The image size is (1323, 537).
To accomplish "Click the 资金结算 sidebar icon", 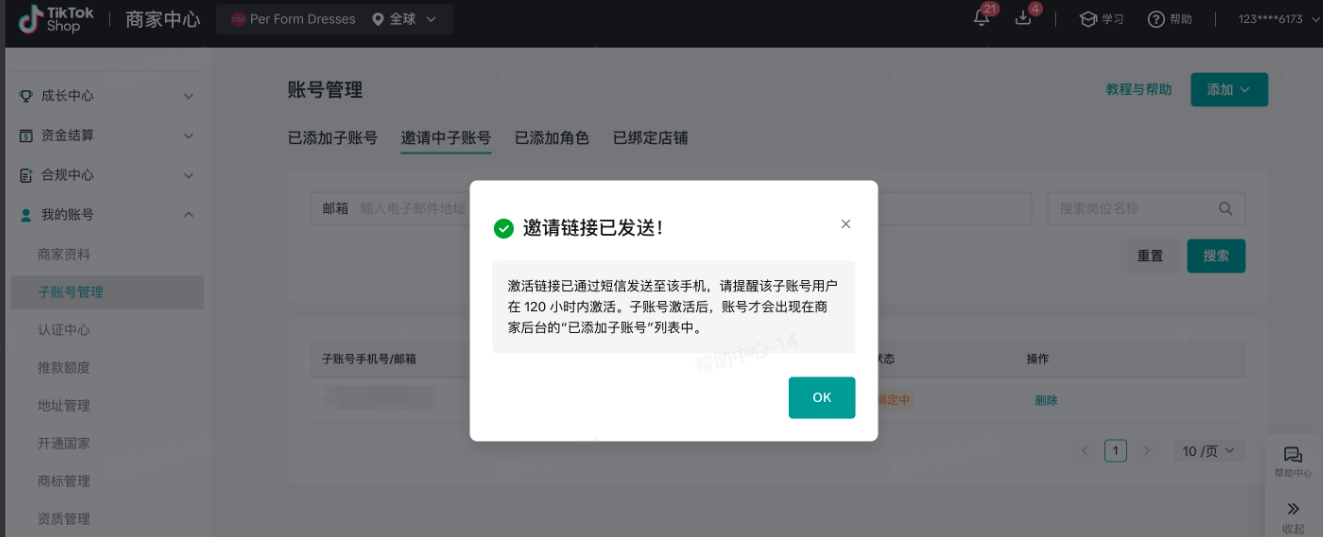I will (x=27, y=135).
